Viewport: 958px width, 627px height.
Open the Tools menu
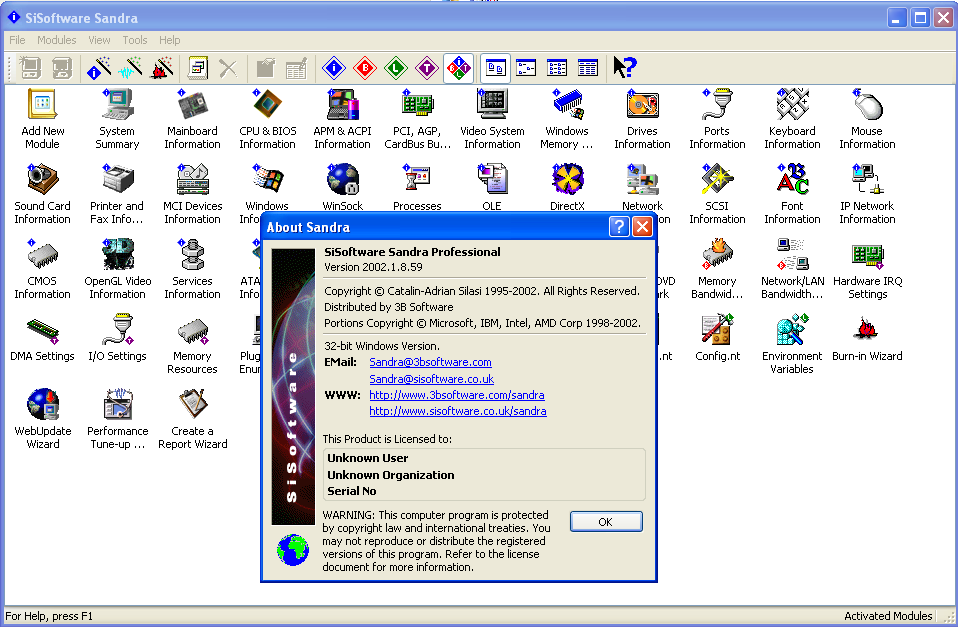coord(135,40)
